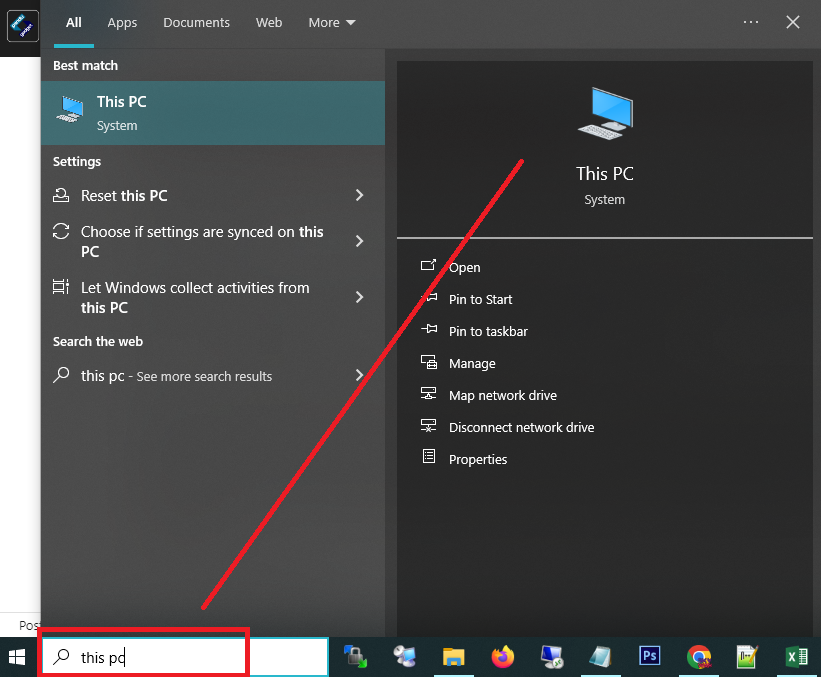
Task: Click the activity timeline settings icon
Action: coord(61,287)
